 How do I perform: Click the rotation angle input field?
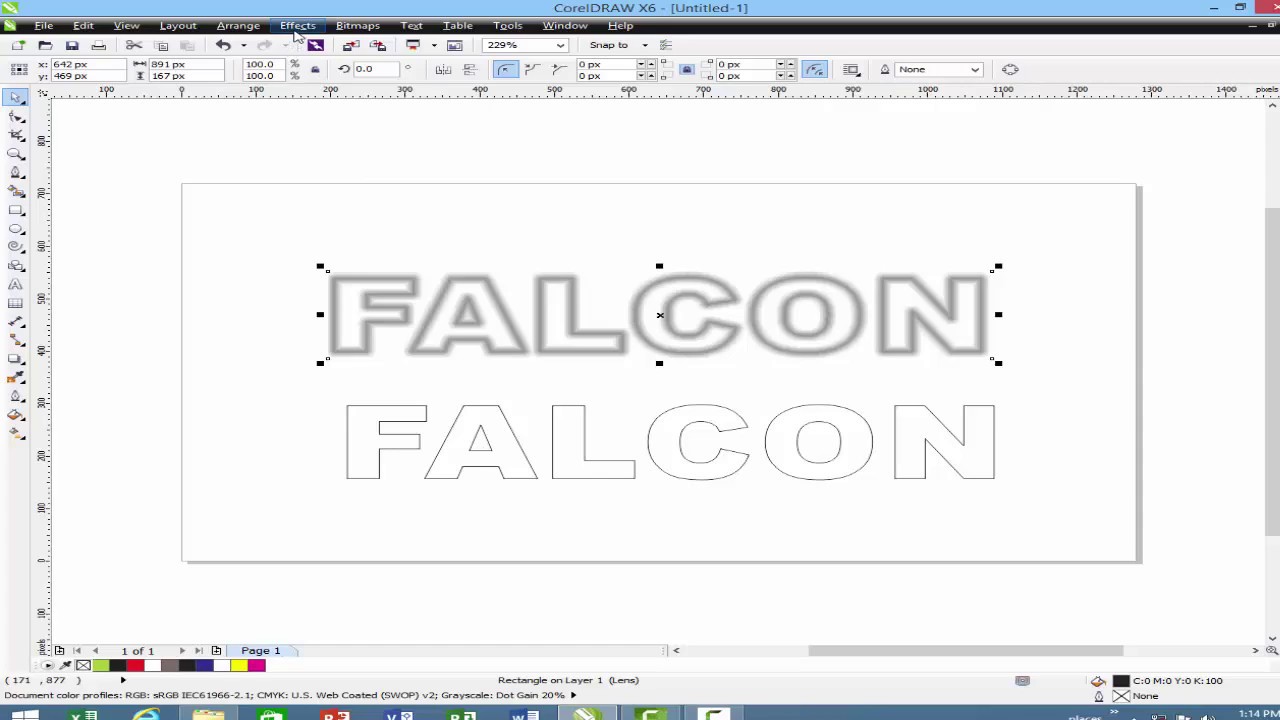coord(375,69)
